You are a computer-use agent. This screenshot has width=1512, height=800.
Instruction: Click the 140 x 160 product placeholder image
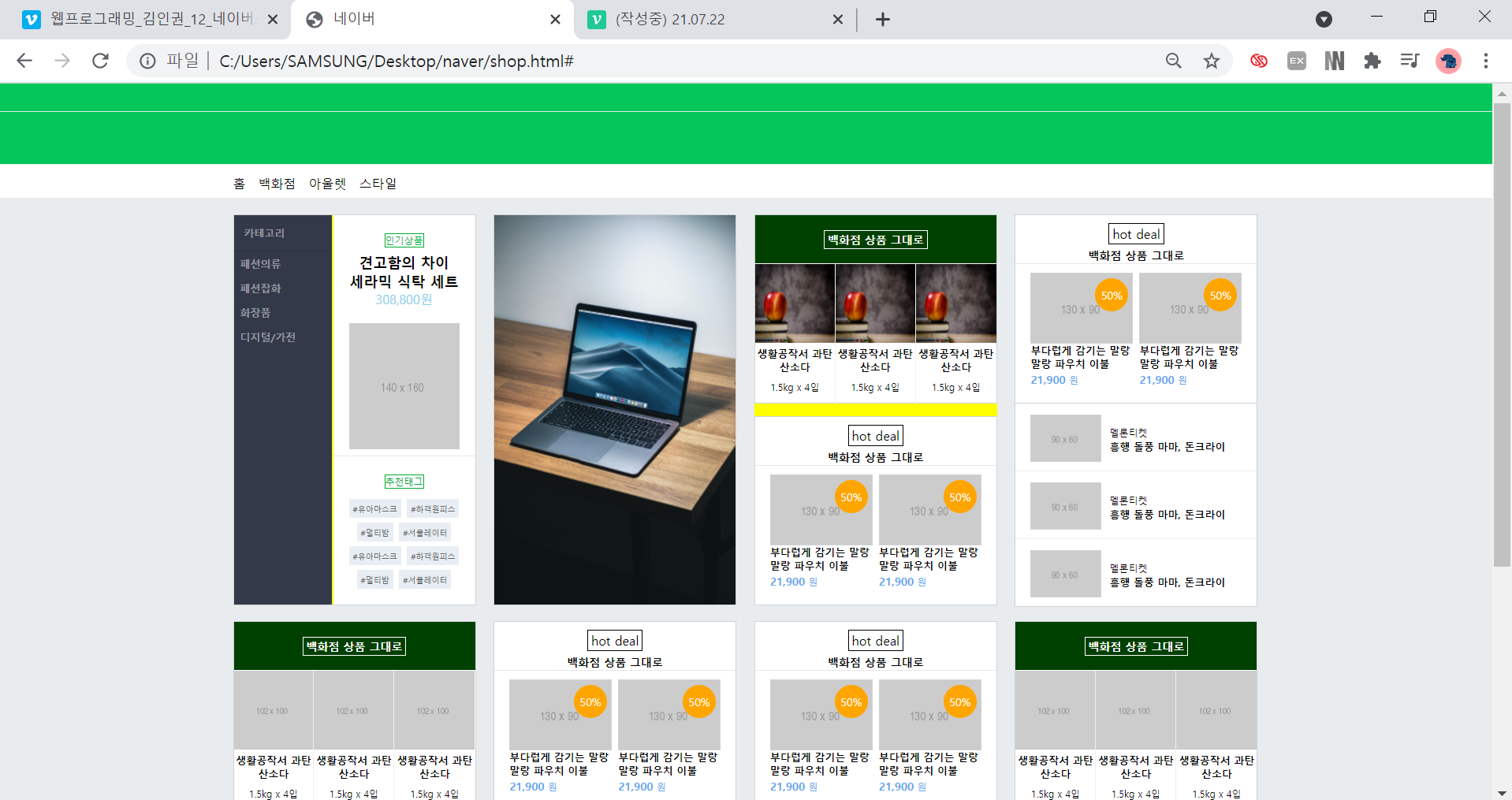click(x=404, y=386)
